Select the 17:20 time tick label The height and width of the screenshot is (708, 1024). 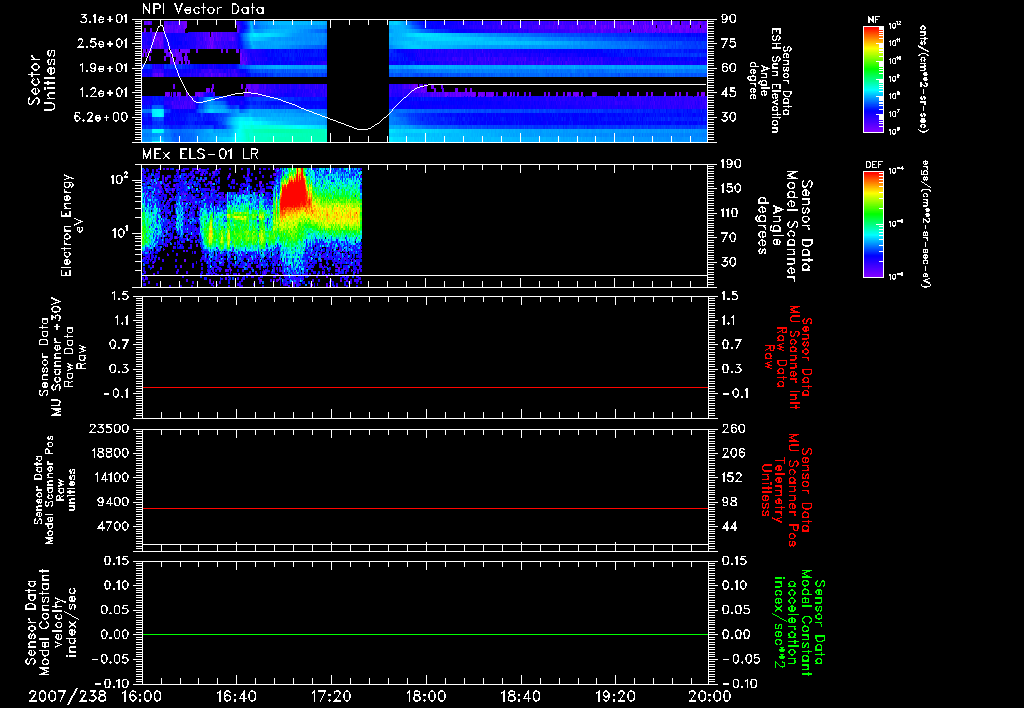point(331,696)
